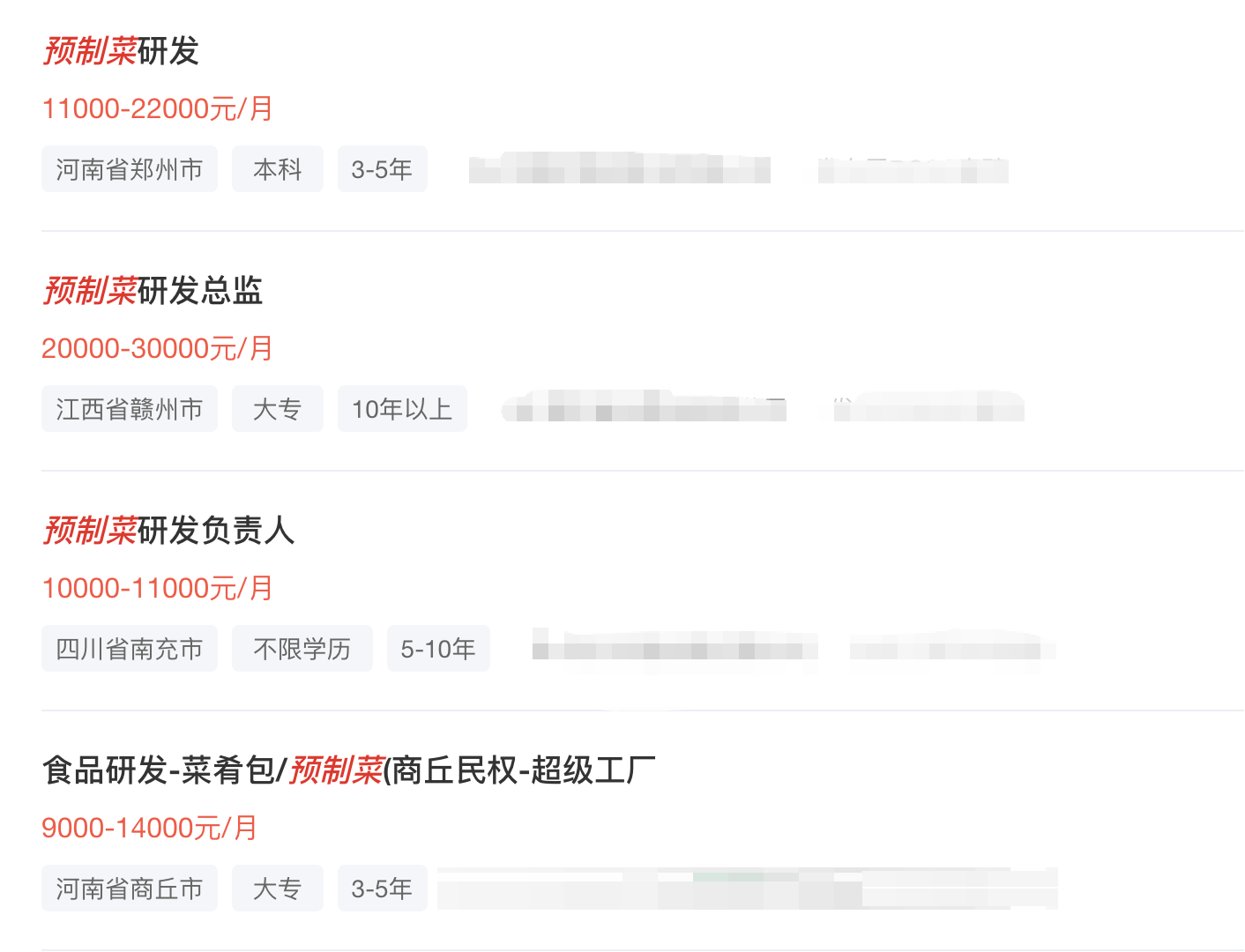The width and height of the screenshot is (1245, 952).
Task: Open the 食品研发-菜肴包/预制菜 job title
Action: coord(349,770)
